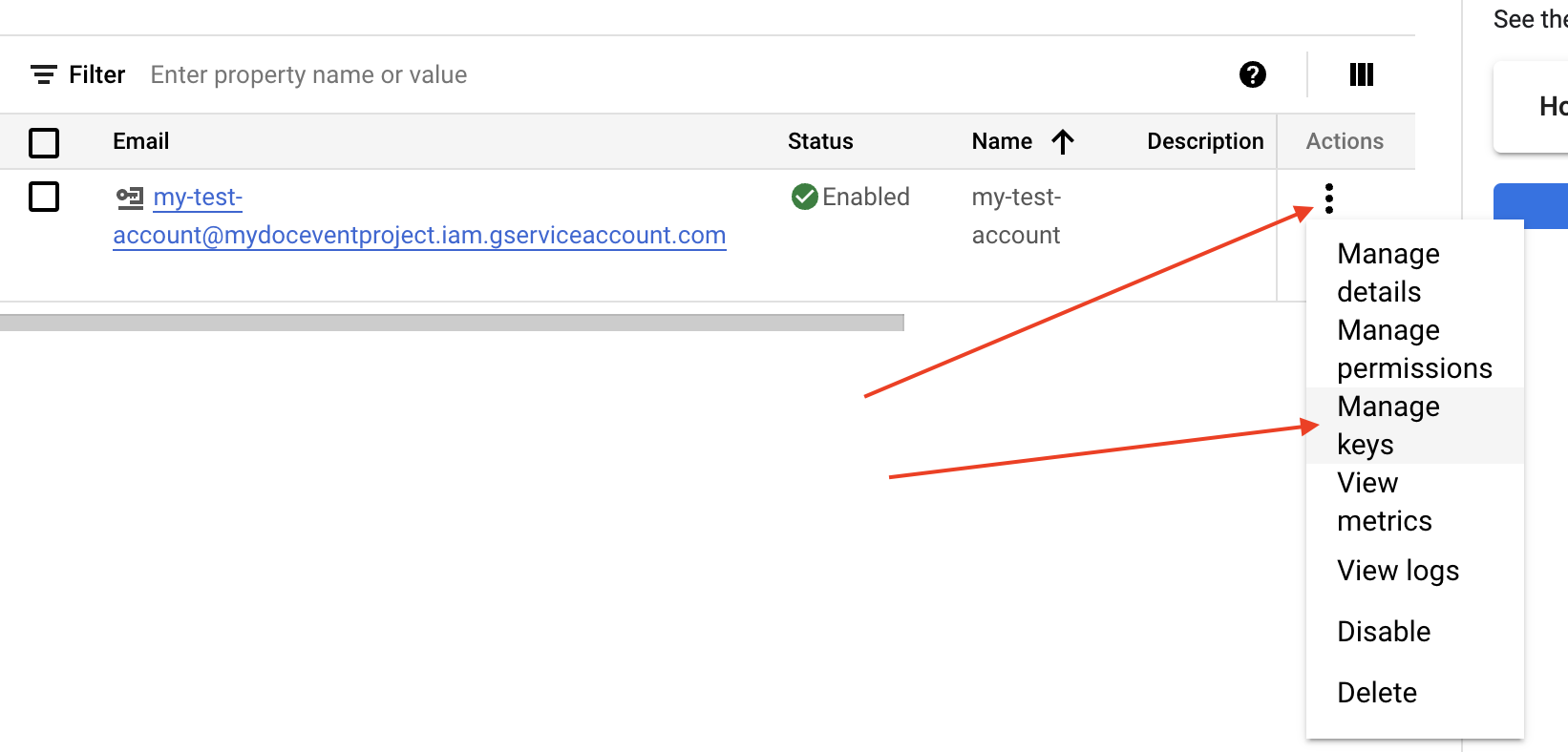Choose Manage permissions in actions menu
Image resolution: width=1568 pixels, height=752 pixels.
[x=1413, y=349]
